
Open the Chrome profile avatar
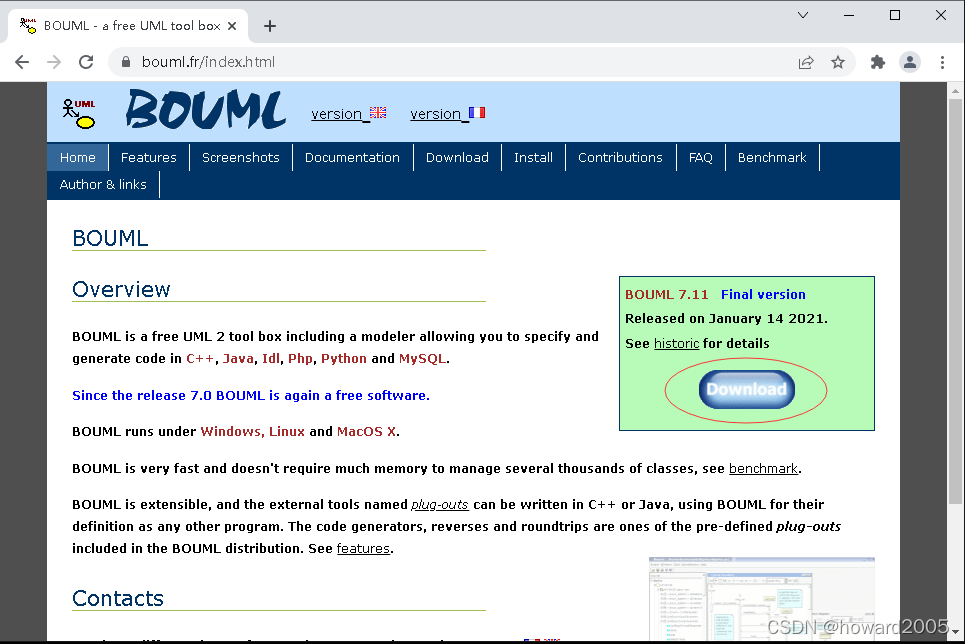(x=910, y=62)
